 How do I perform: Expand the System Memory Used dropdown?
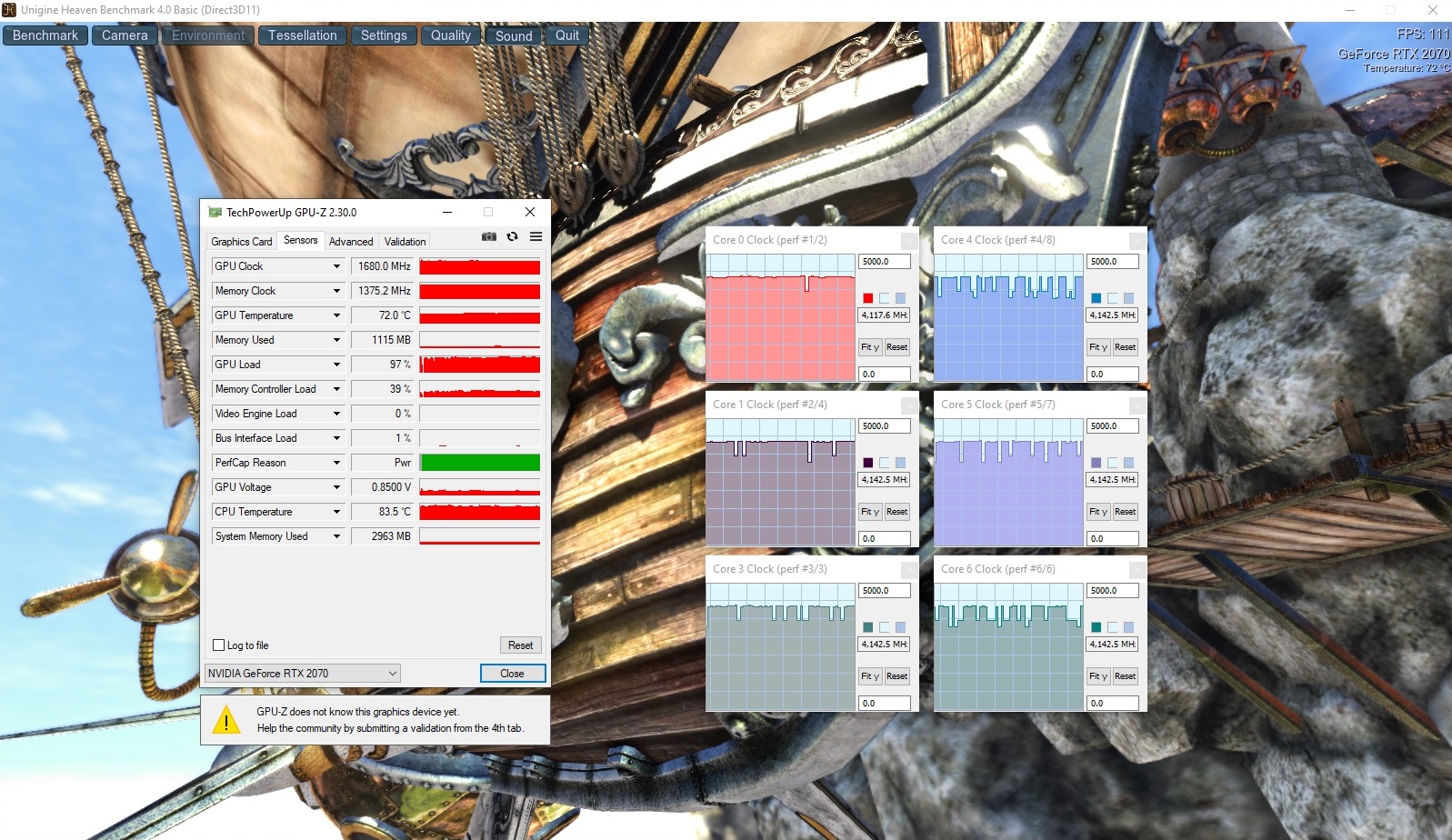point(336,536)
